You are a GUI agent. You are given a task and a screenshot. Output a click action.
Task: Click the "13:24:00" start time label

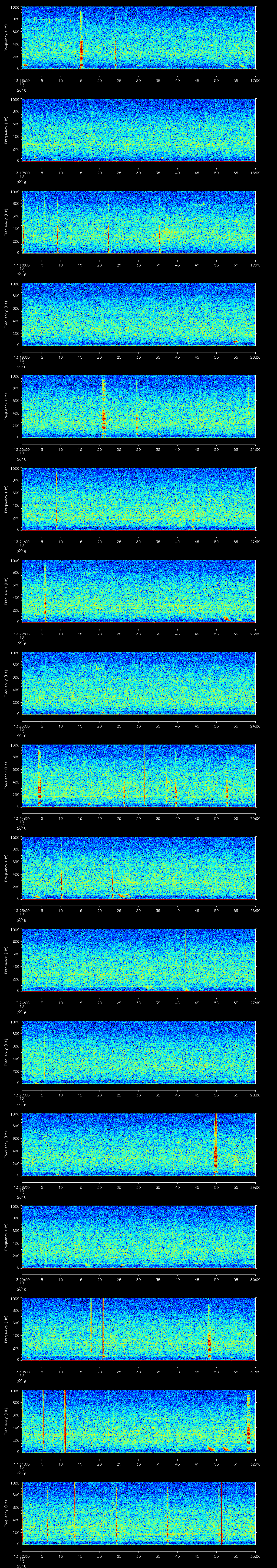[22, 818]
